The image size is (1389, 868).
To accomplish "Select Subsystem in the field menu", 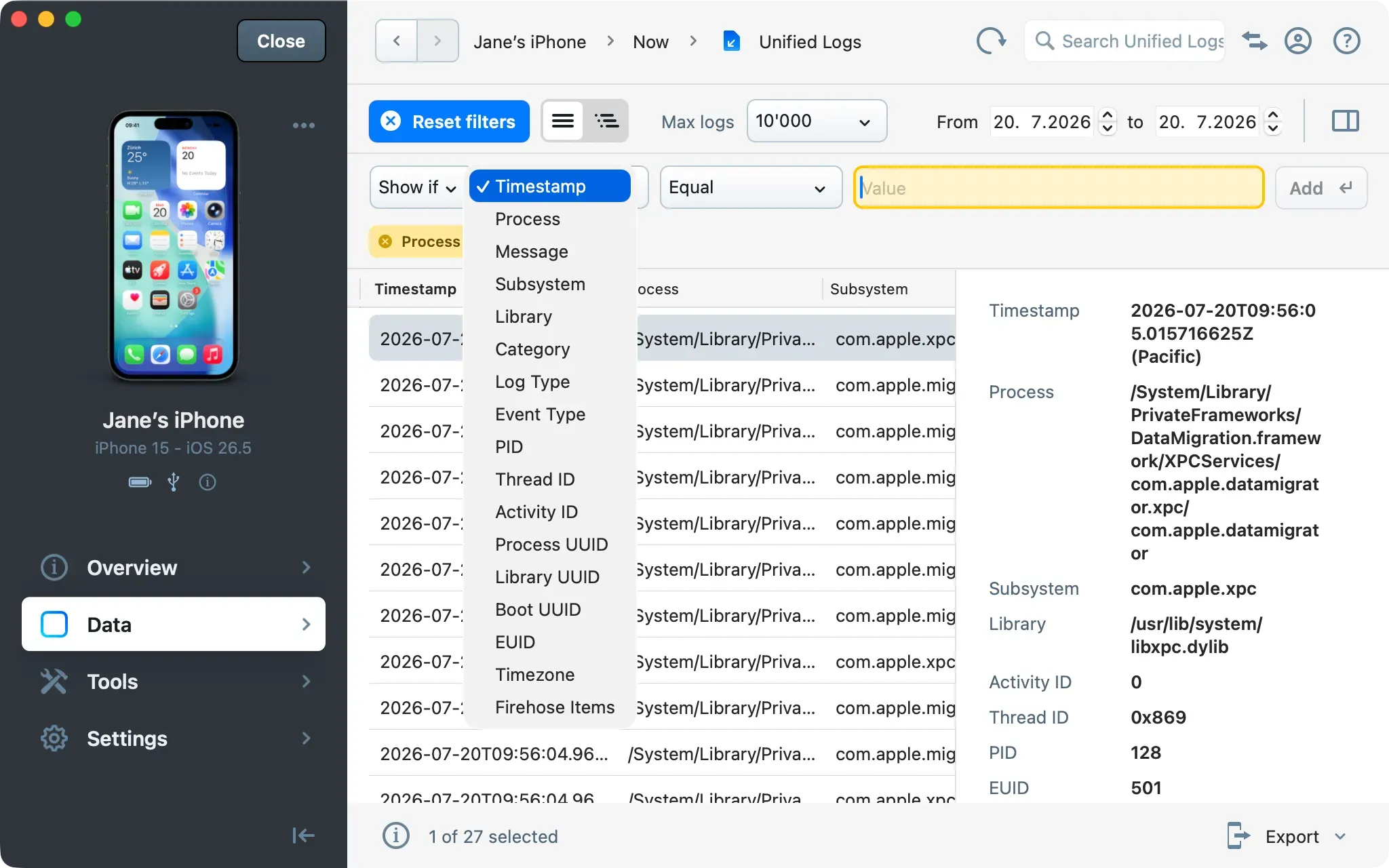I will (x=550, y=284).
